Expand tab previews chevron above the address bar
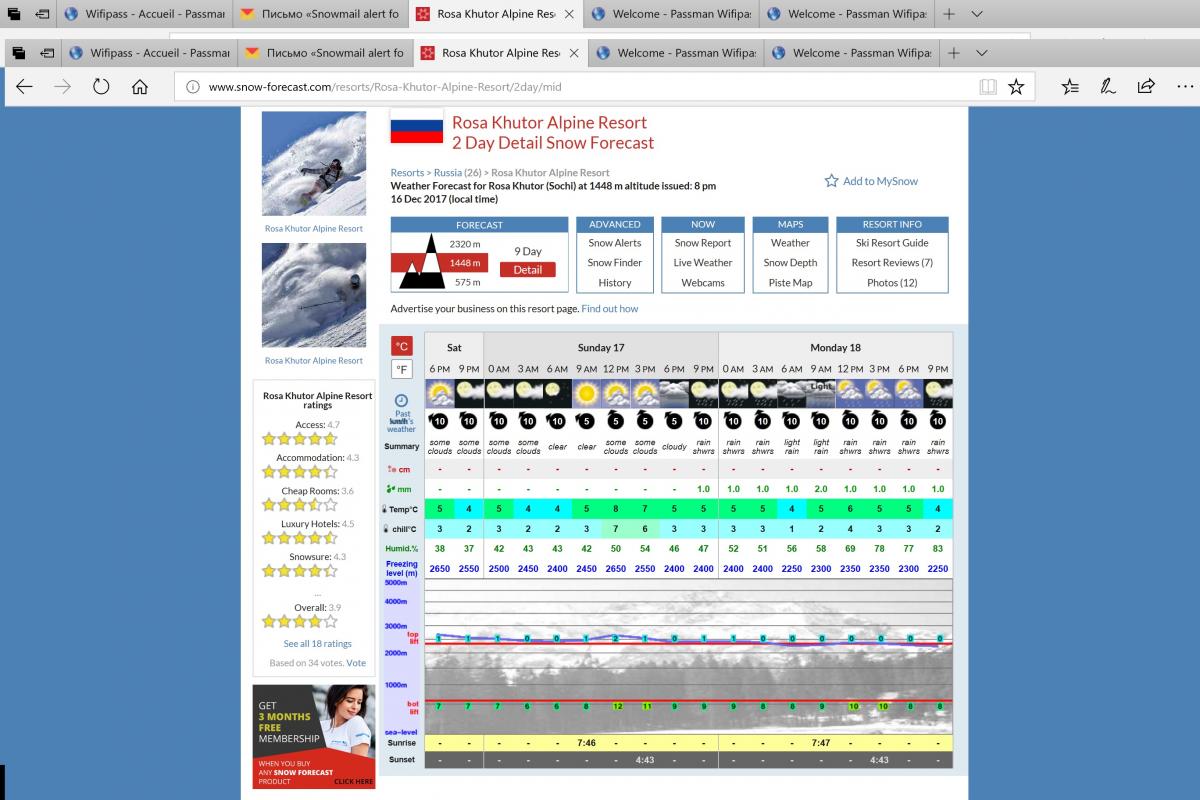The width and height of the screenshot is (1200, 800). tap(982, 53)
